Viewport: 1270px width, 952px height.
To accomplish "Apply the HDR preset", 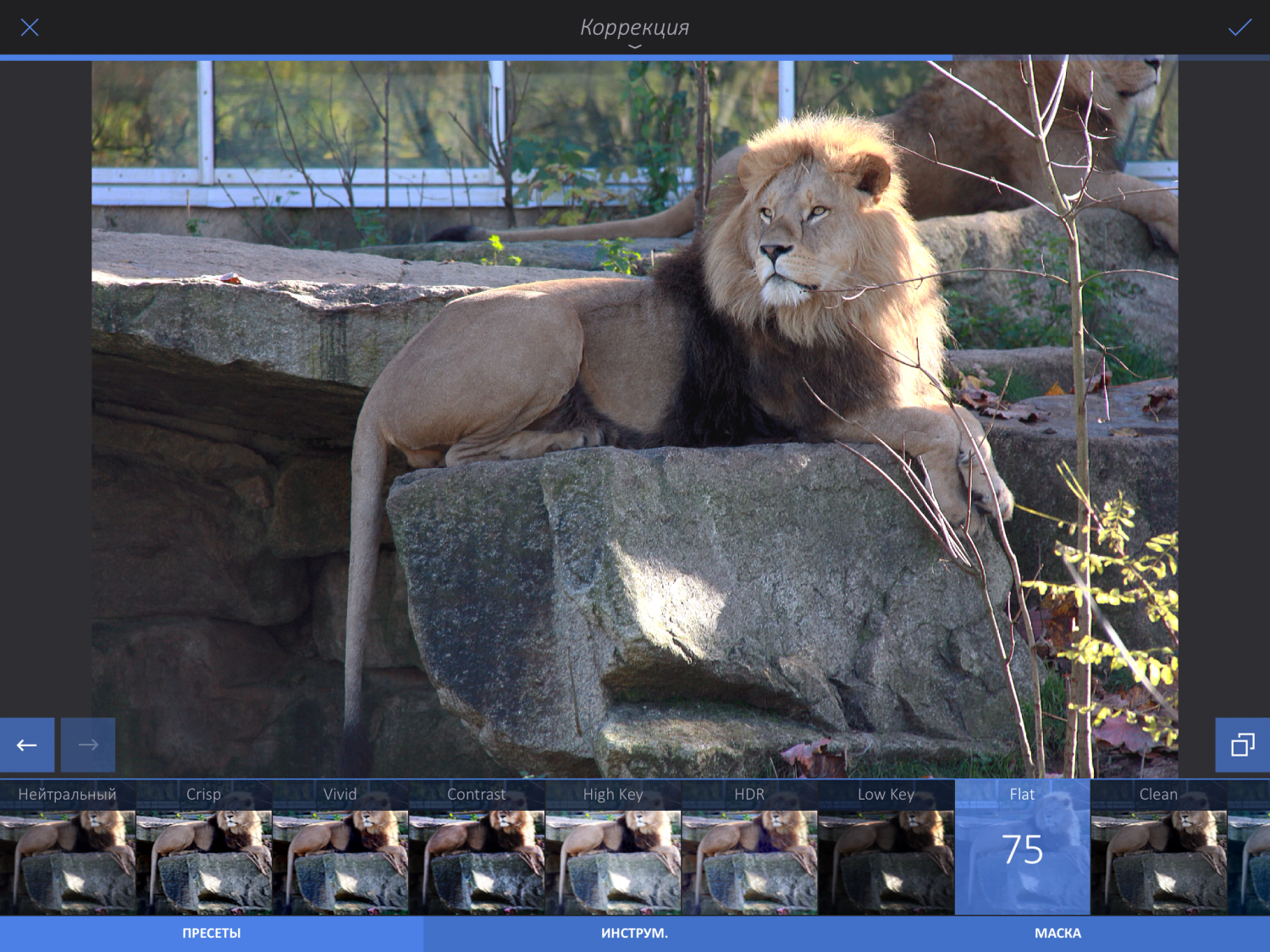I will (749, 847).
